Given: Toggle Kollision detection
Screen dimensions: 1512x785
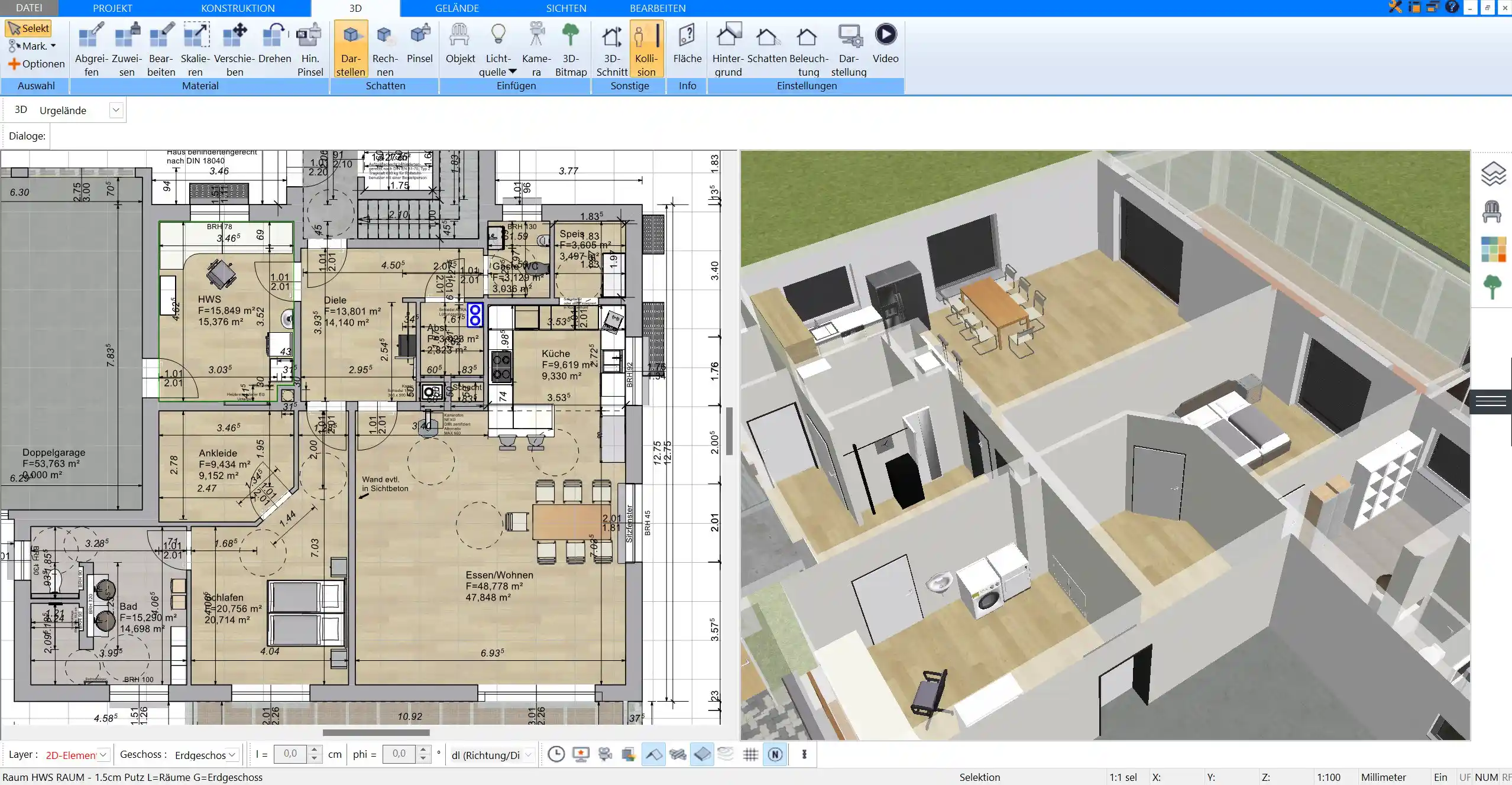Looking at the screenshot, I should pos(646,50).
